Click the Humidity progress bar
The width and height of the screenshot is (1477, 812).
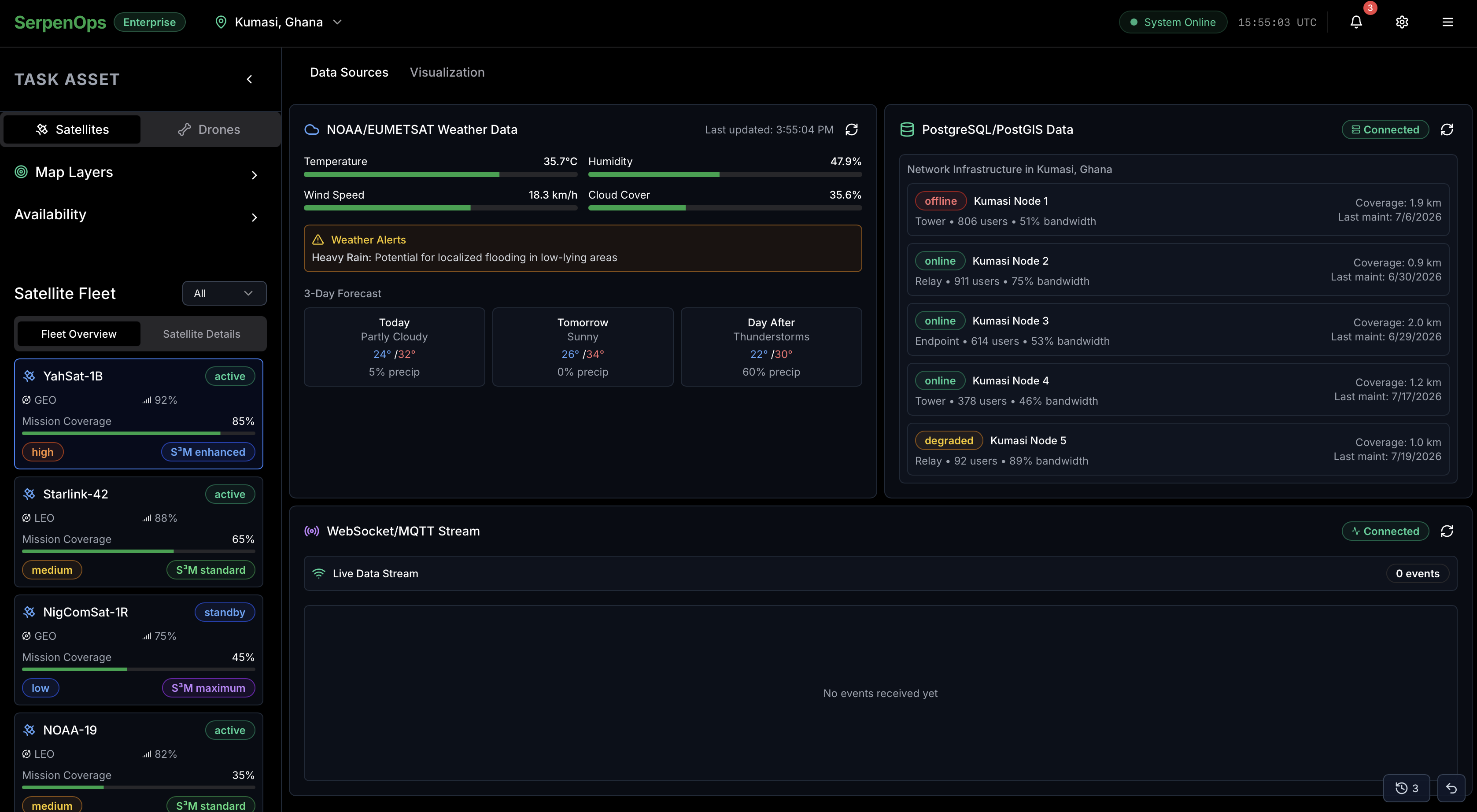click(x=725, y=174)
